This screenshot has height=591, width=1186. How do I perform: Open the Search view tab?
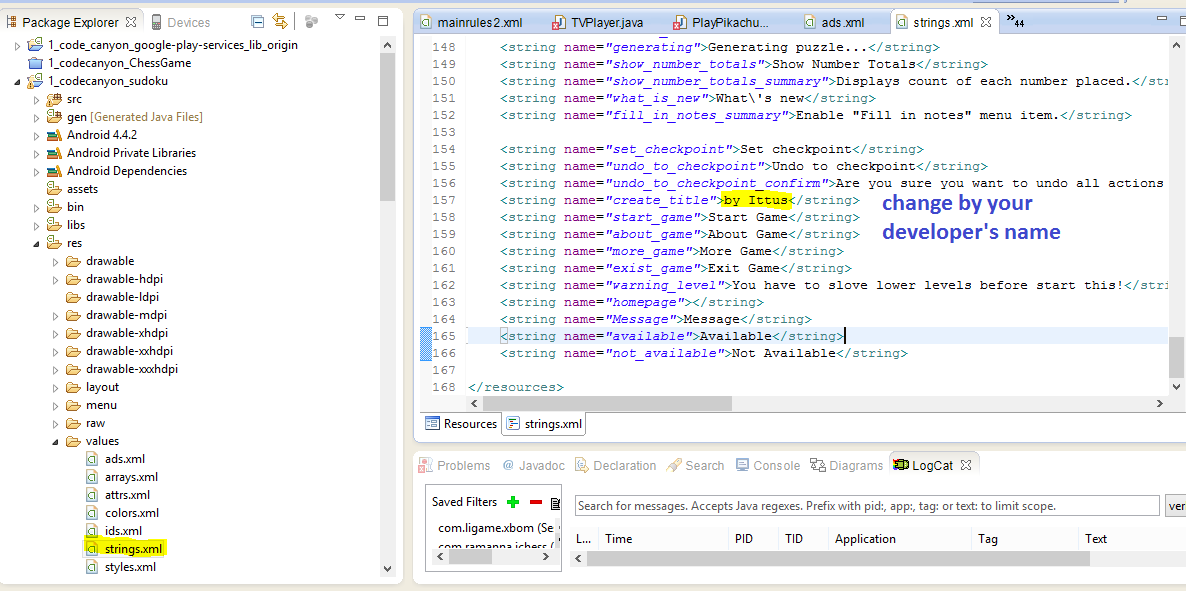click(x=695, y=465)
